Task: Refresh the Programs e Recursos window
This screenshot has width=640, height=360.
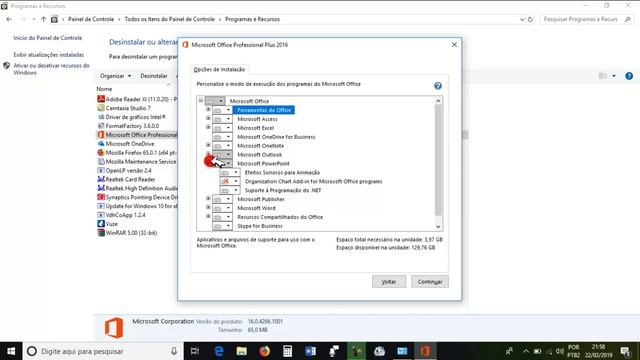Action: tap(530, 19)
